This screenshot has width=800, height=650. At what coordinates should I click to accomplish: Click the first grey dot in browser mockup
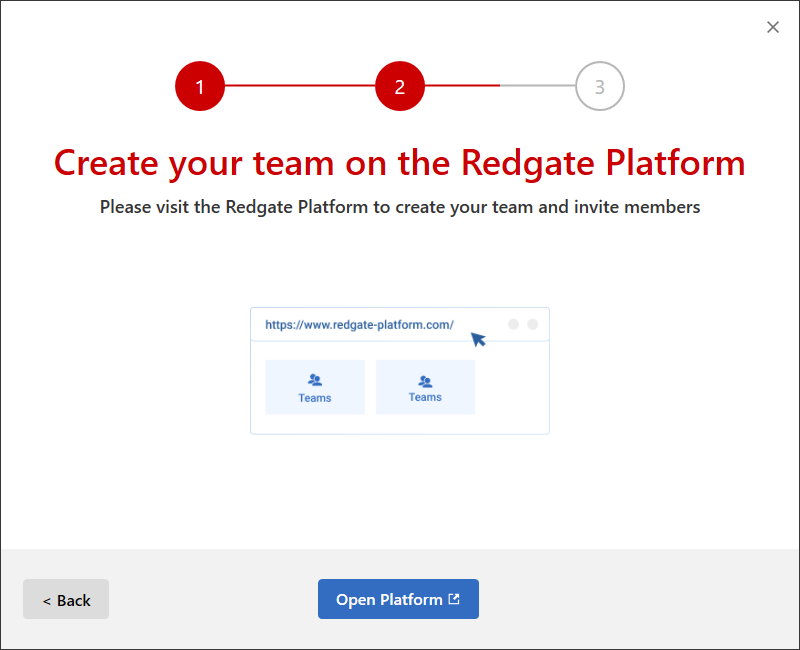click(513, 324)
